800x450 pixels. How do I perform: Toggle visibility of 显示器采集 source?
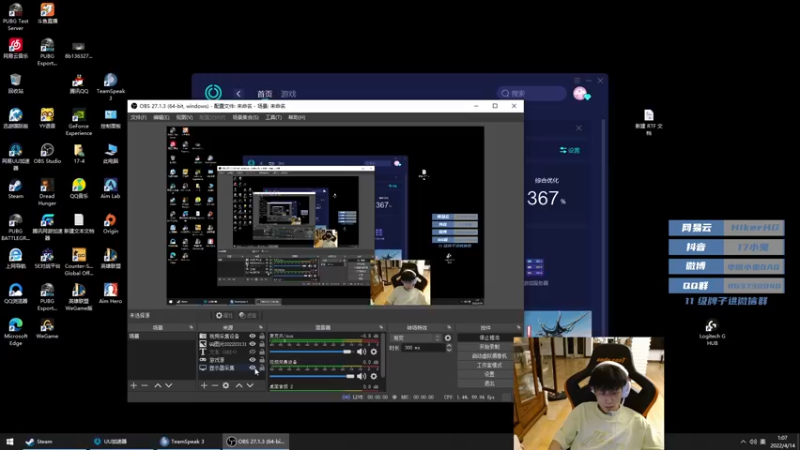[252, 367]
